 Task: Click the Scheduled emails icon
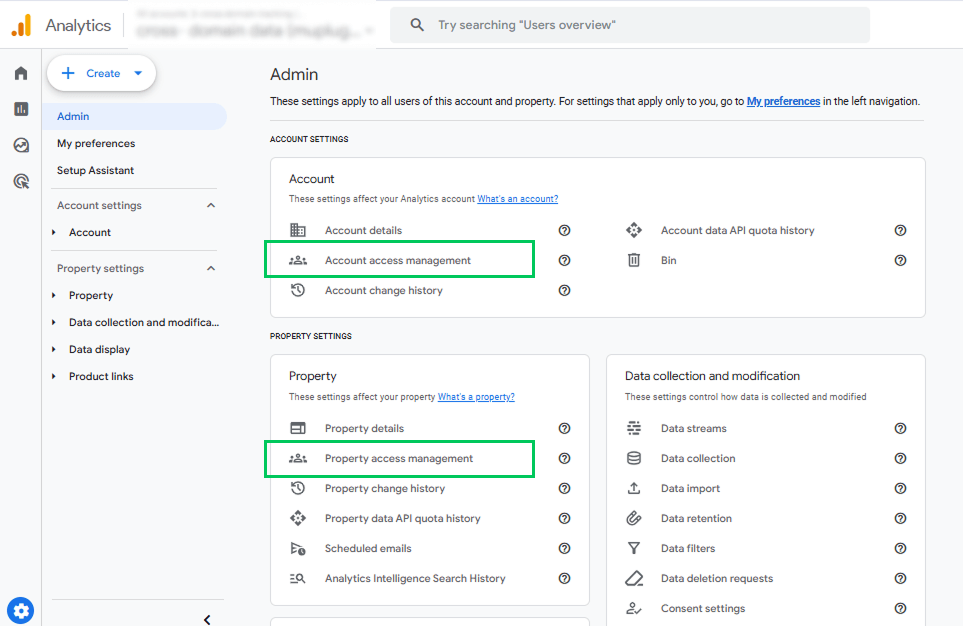click(x=298, y=549)
